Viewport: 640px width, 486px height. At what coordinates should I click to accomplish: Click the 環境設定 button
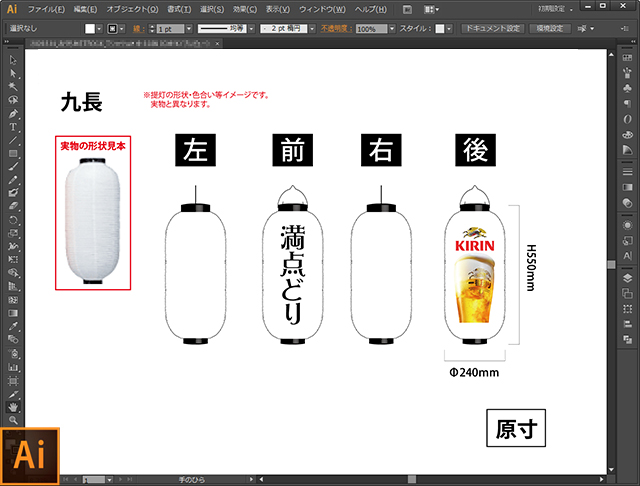549,29
